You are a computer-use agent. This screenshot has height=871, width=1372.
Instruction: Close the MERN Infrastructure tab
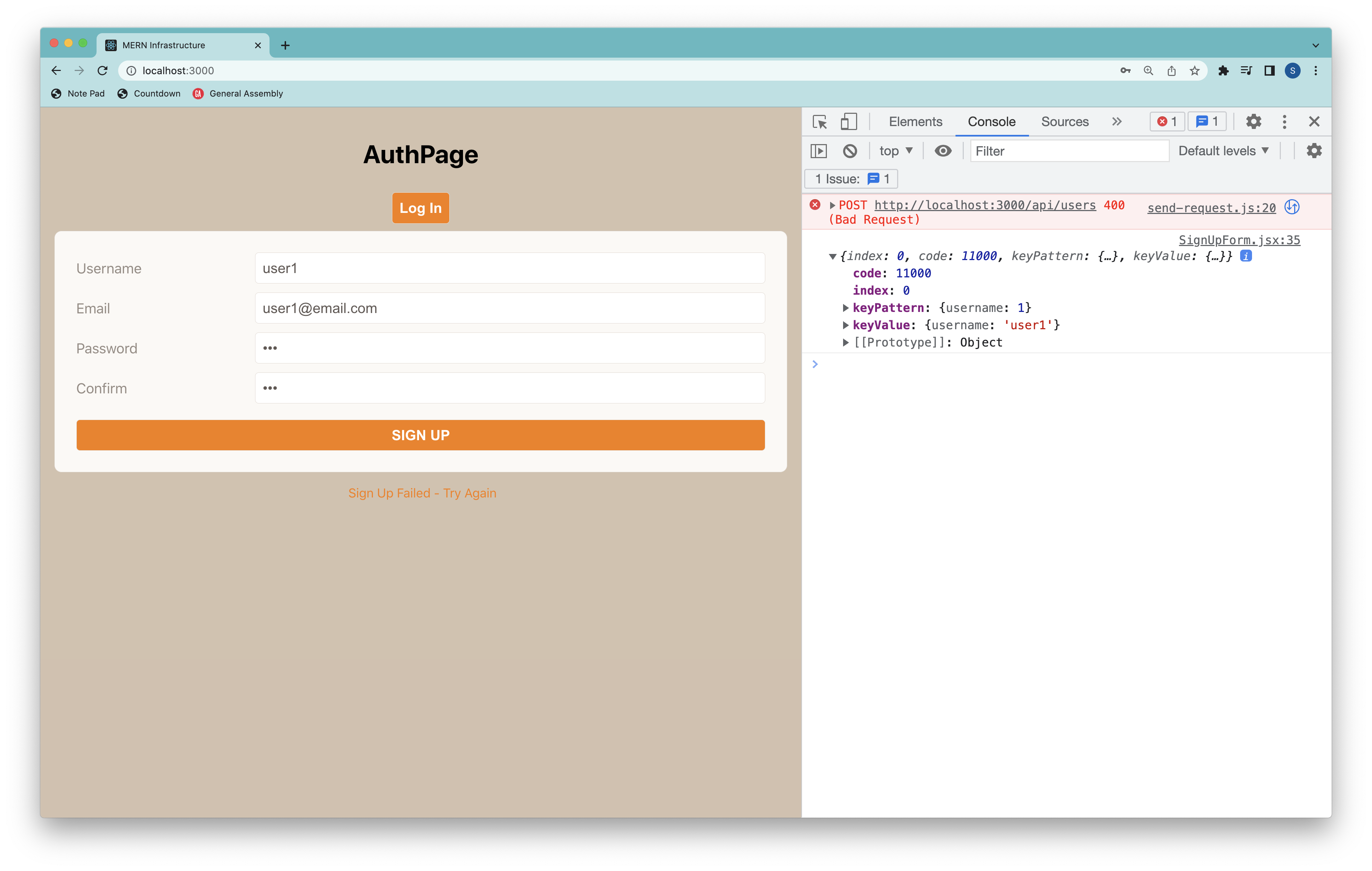pos(258,45)
